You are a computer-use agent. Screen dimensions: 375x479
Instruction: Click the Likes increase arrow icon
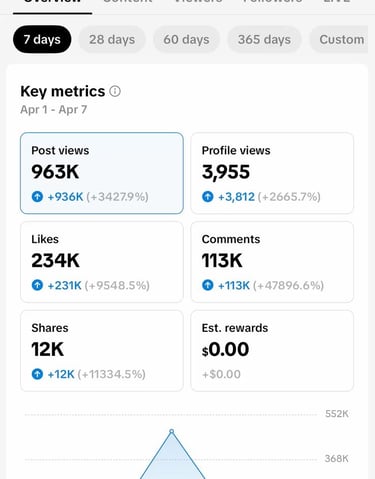pyautogui.click(x=37, y=285)
